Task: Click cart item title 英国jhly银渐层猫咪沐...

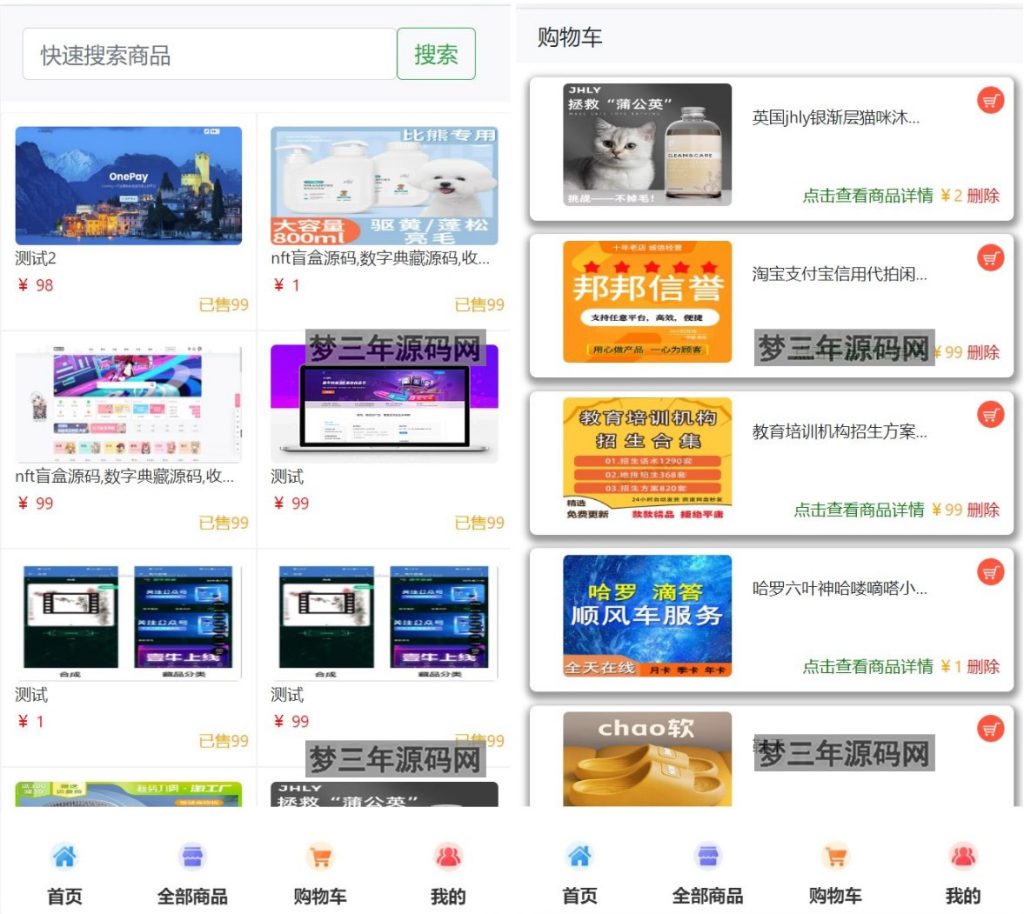Action: (x=836, y=118)
